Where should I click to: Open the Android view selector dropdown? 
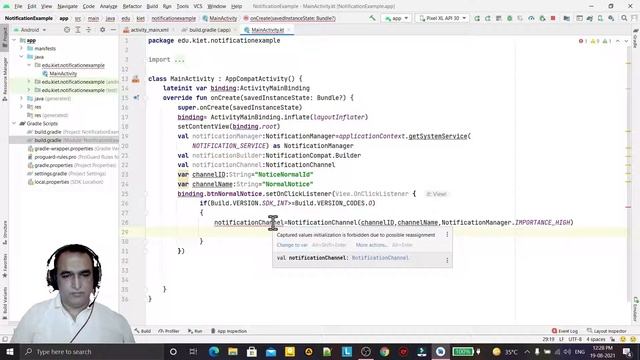[30, 30]
